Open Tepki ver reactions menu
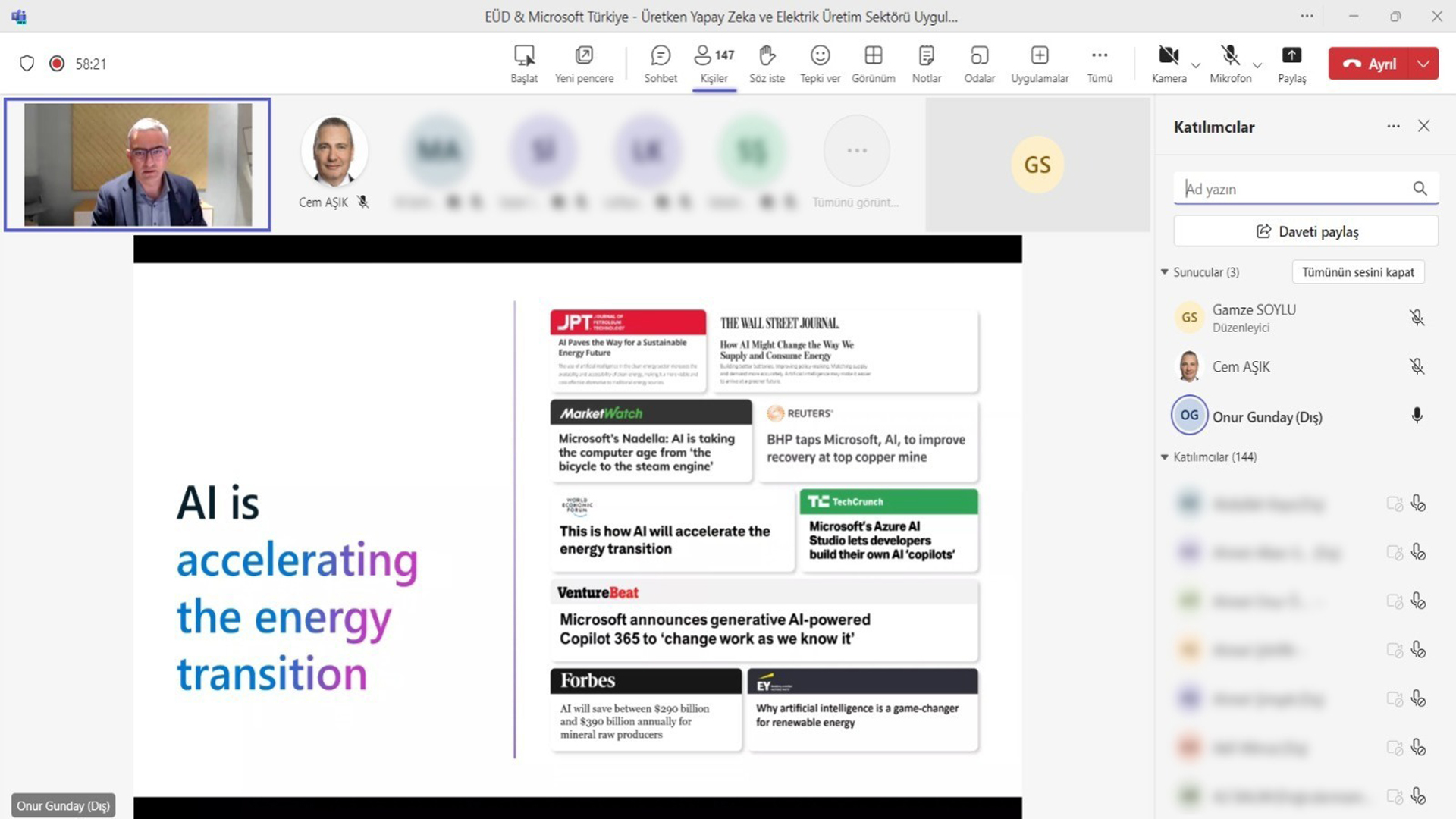Screen dimensions: 1456x819 pyautogui.click(x=820, y=64)
